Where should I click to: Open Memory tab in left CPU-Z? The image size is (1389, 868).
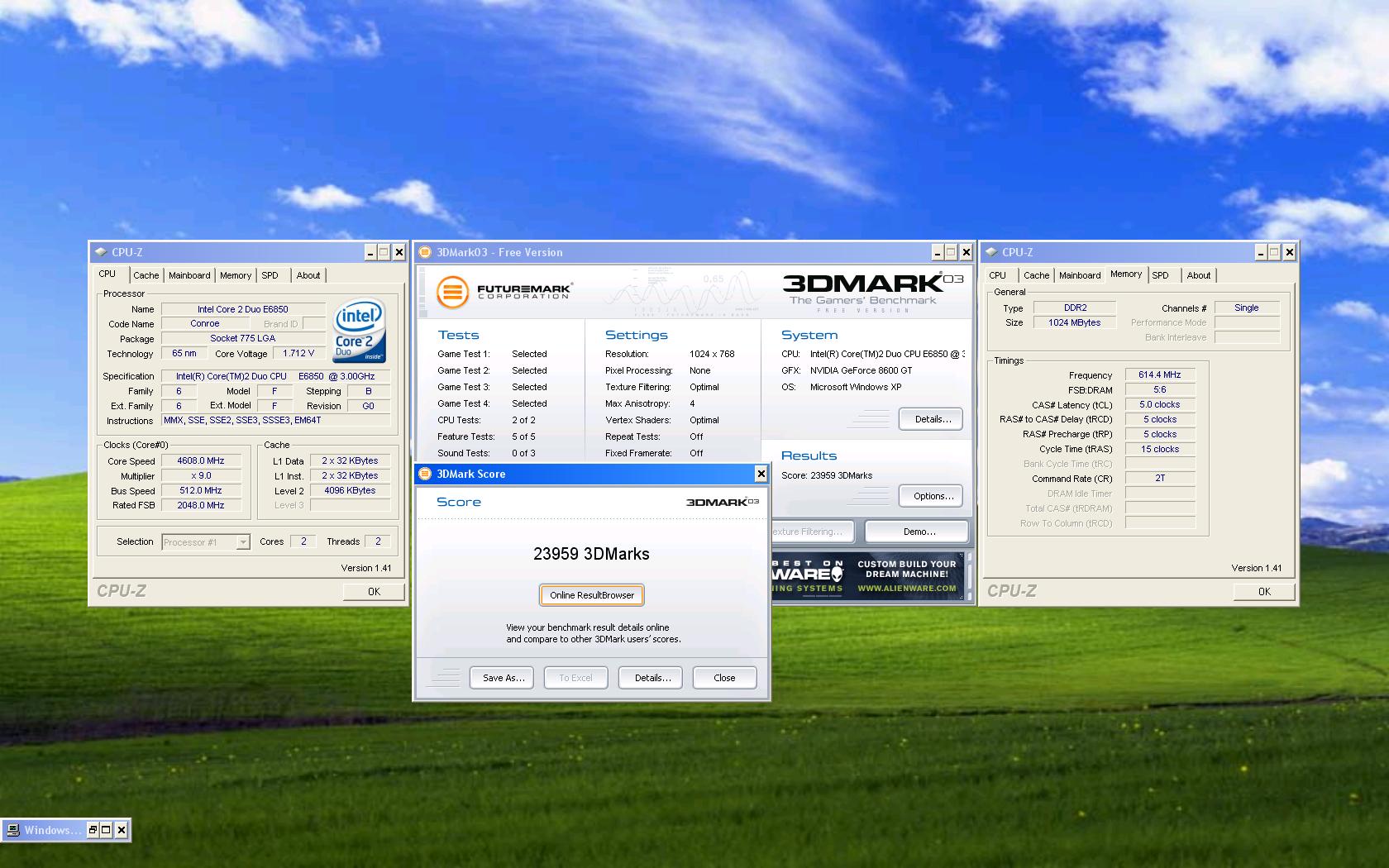click(236, 275)
